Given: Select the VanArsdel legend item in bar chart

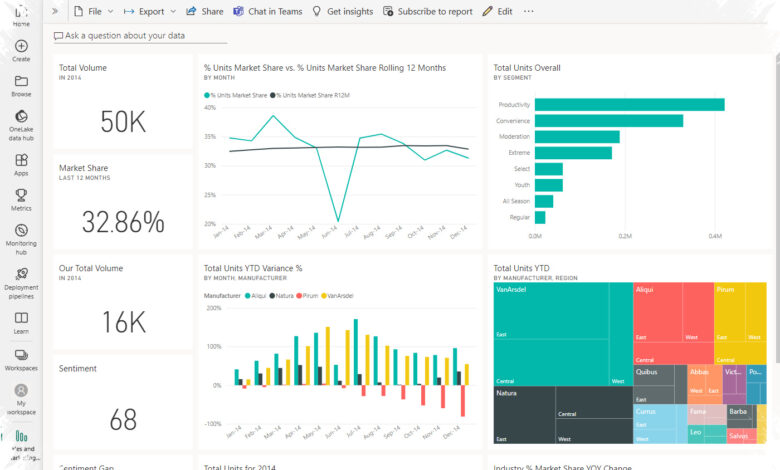Looking at the screenshot, I should (337, 295).
